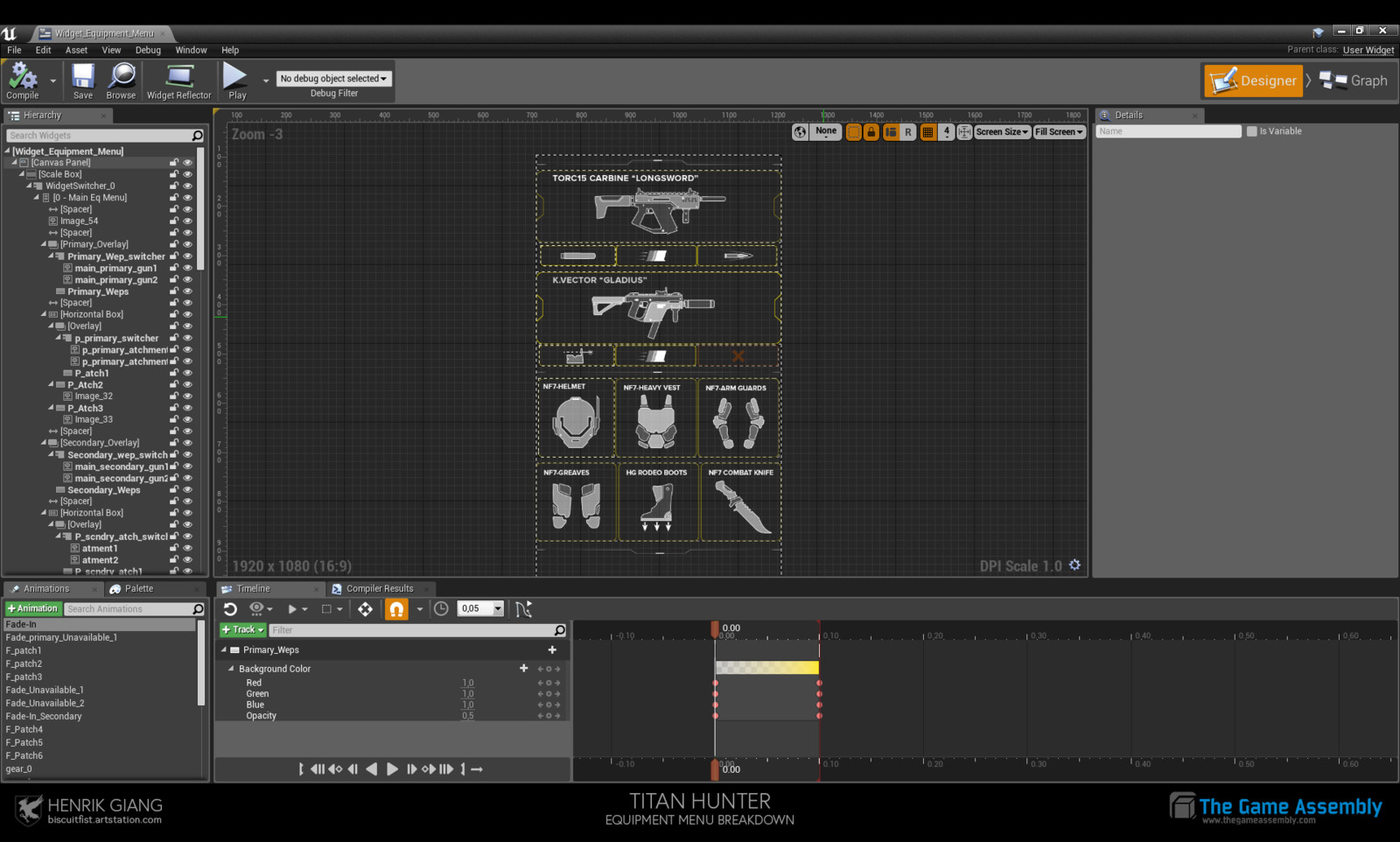Click the green Track button

click(243, 629)
